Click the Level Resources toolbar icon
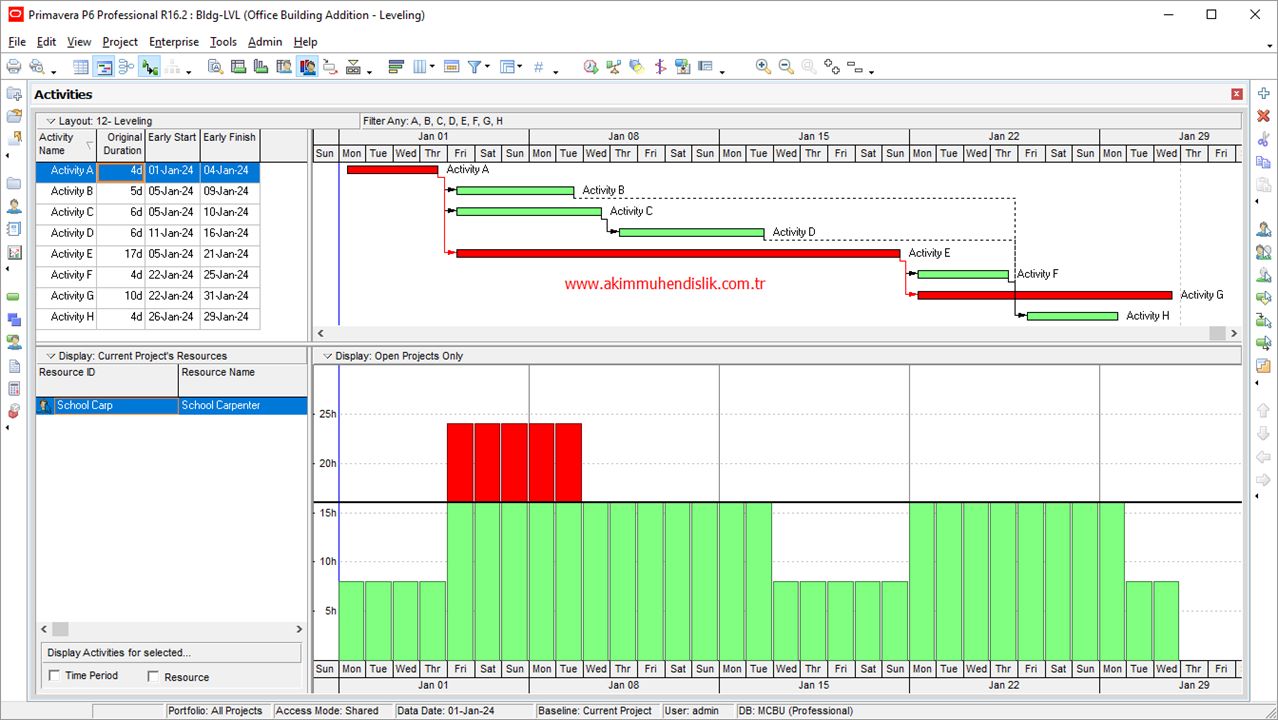The height and width of the screenshot is (720, 1278). (x=614, y=67)
